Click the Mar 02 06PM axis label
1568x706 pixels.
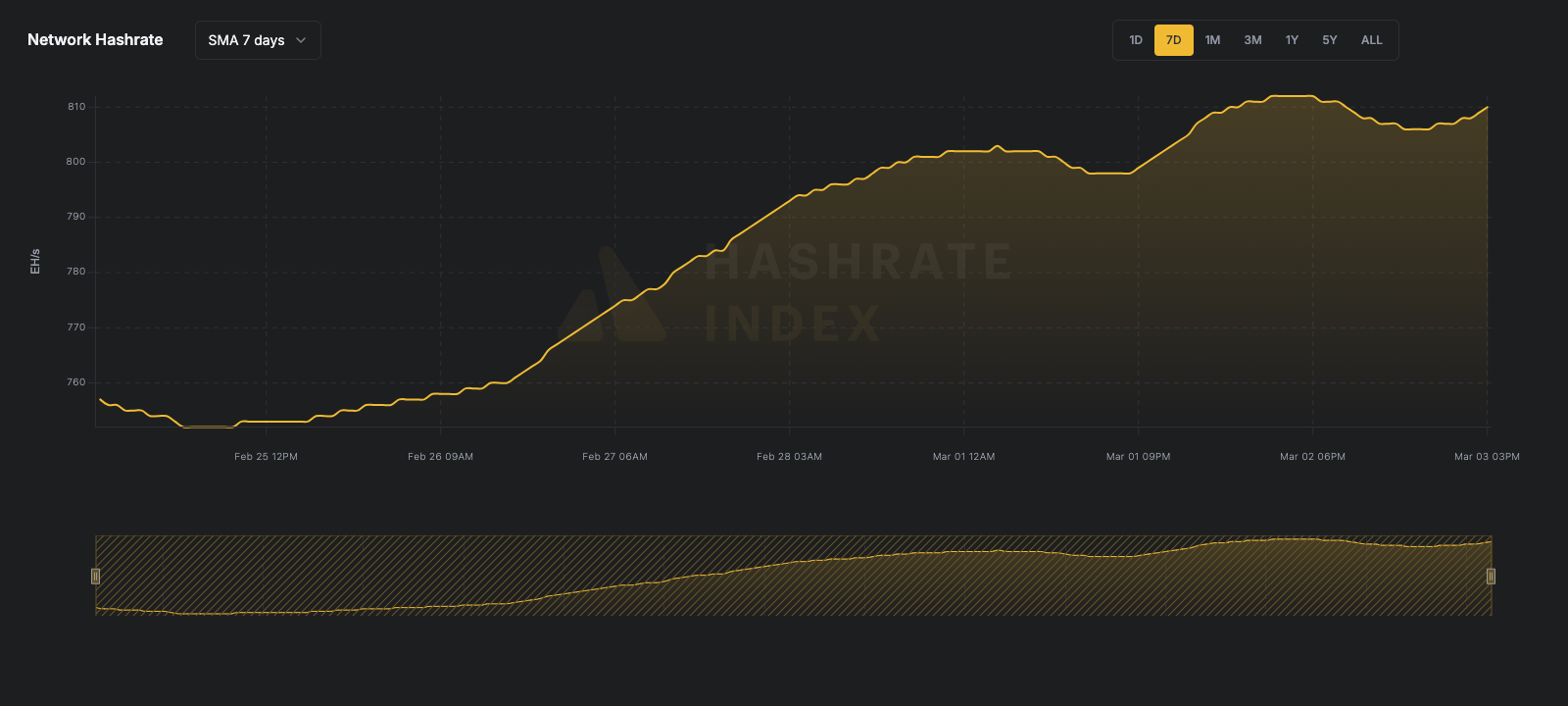click(x=1312, y=457)
